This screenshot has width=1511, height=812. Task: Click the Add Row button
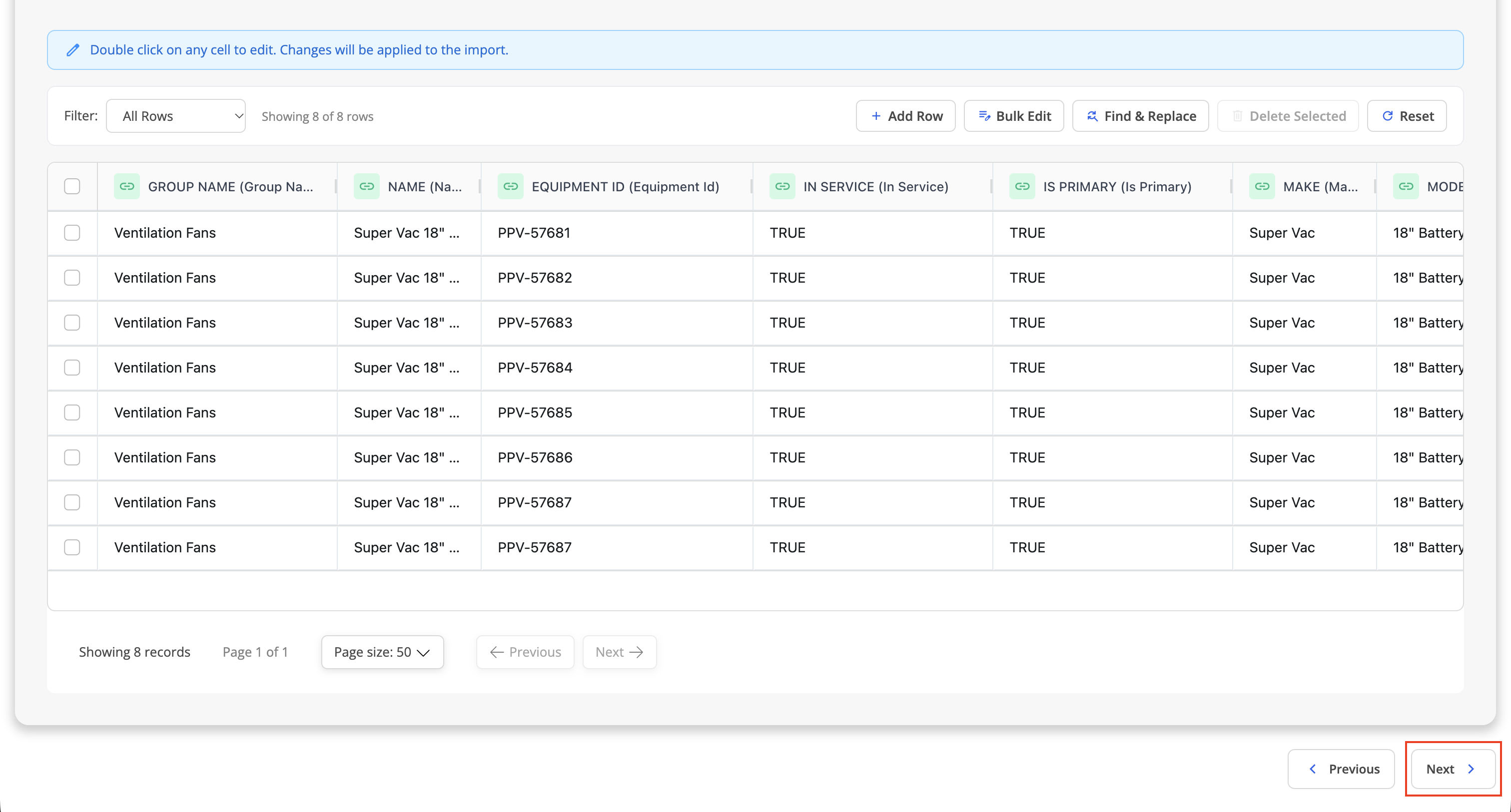pyautogui.click(x=906, y=116)
